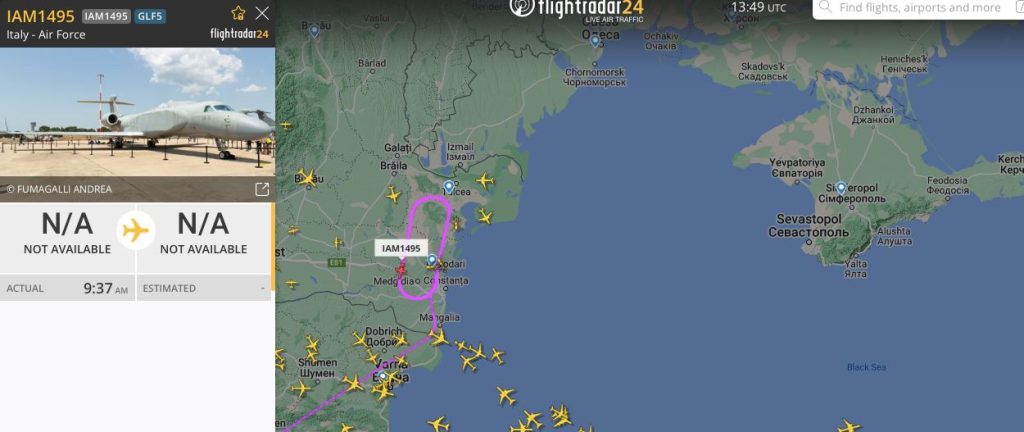Select the Simferopol airport pin marker
Viewport: 1024px width, 432px height.
pos(841,189)
